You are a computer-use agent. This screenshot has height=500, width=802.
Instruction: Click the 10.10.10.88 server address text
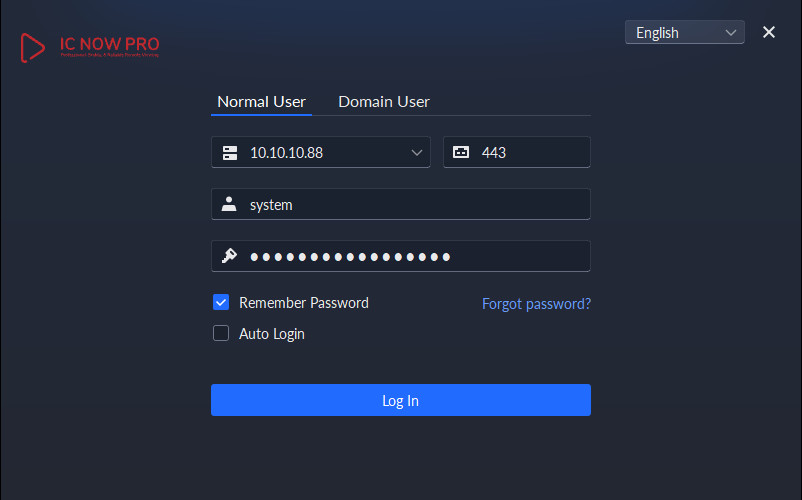point(287,152)
